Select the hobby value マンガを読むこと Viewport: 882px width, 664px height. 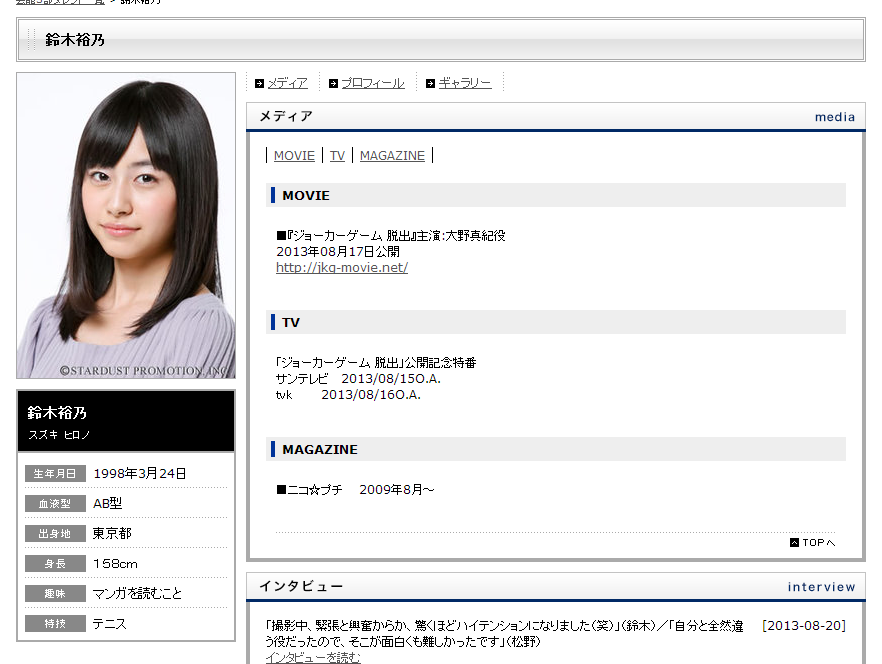tap(137, 593)
